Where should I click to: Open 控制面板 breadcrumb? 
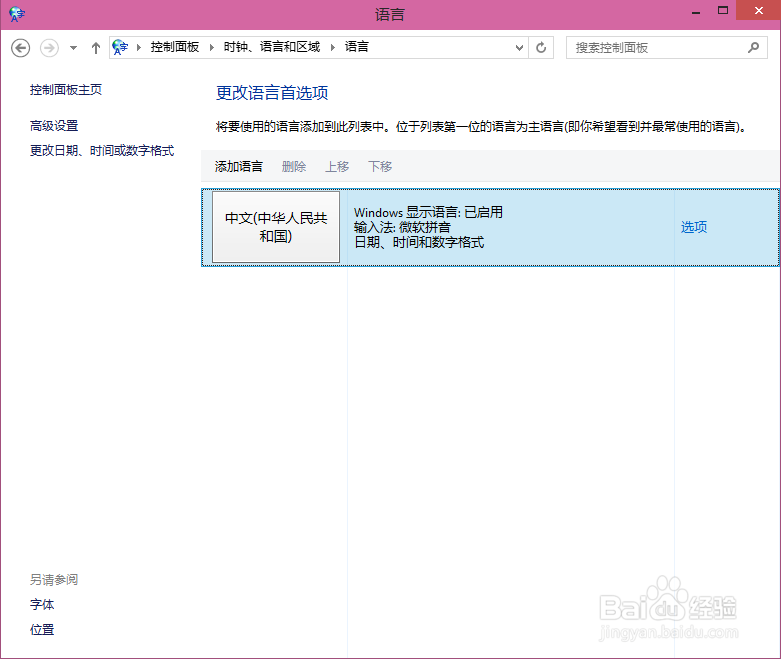pyautogui.click(x=175, y=47)
